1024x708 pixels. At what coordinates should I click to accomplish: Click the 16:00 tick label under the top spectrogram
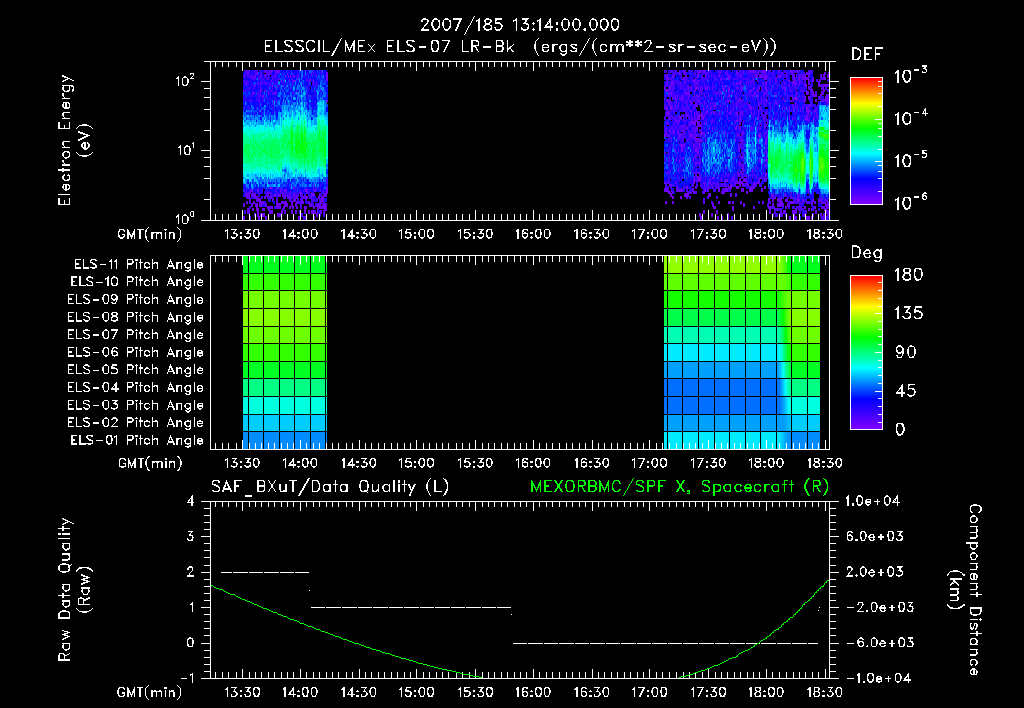[533, 234]
